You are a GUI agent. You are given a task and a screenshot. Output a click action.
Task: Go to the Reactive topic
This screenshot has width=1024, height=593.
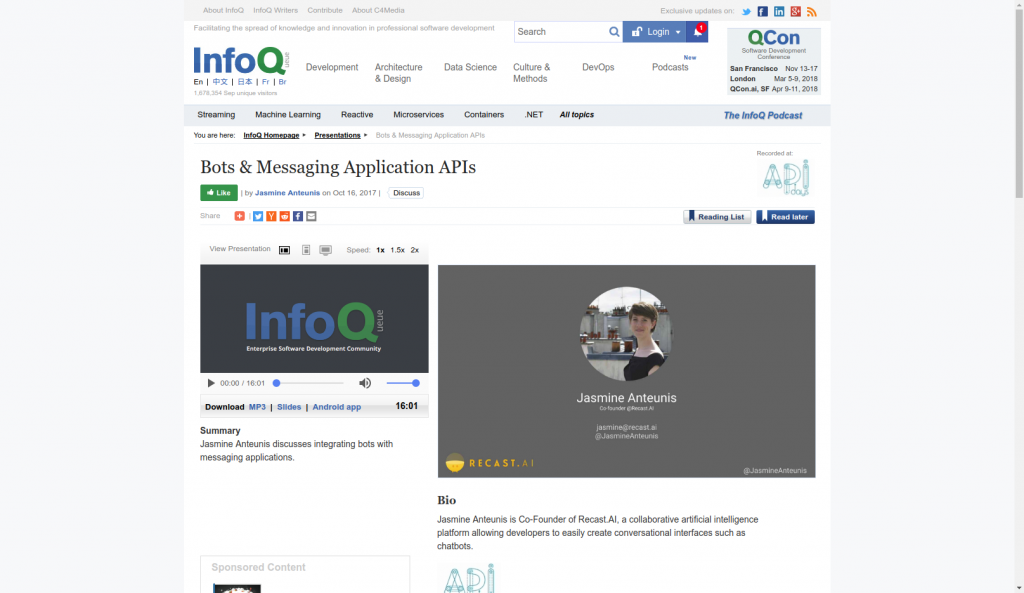[357, 115]
